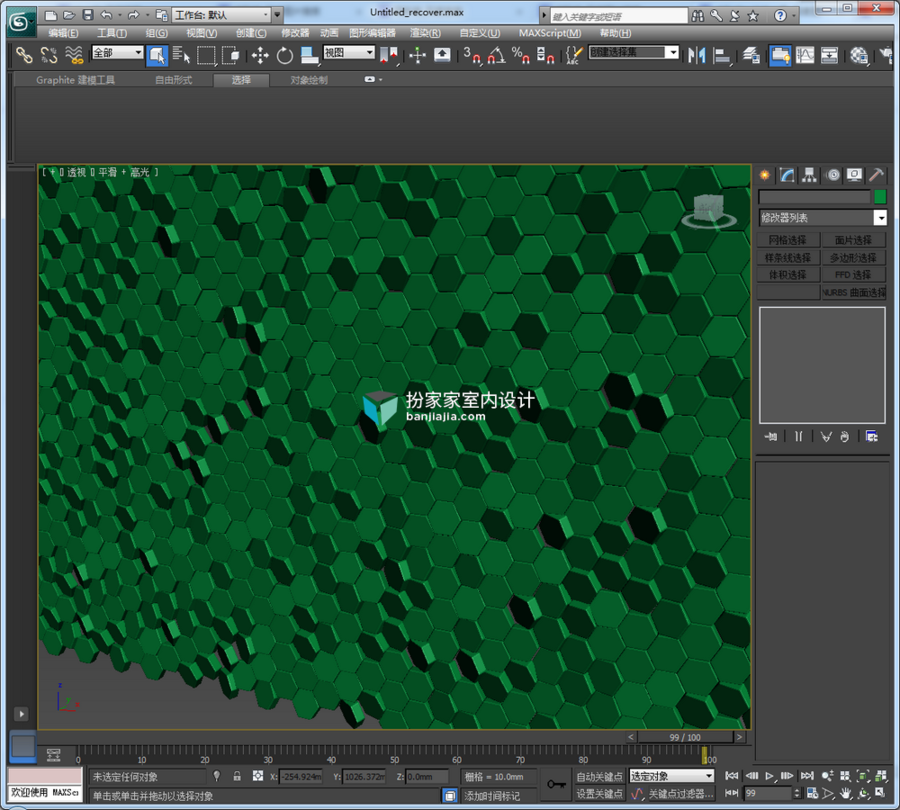The width and height of the screenshot is (900, 810).
Task: Switch to the 自由形式 ribbon tab
Action: point(173,80)
